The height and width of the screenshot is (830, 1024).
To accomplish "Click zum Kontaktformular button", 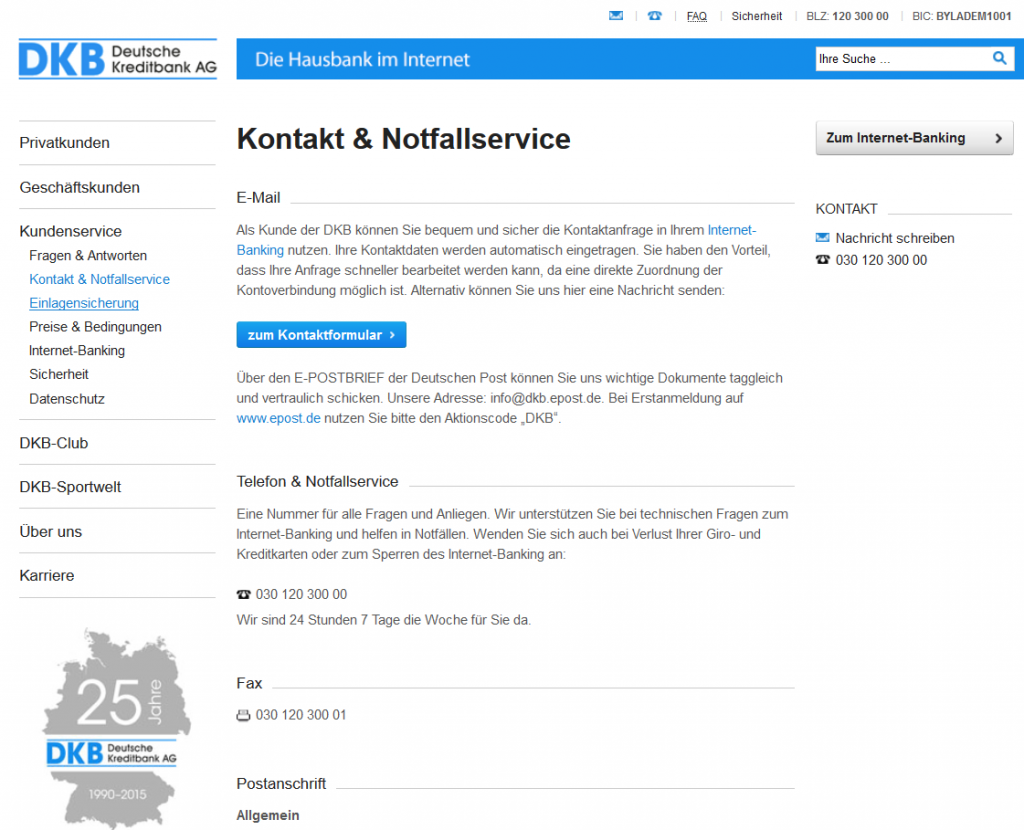I will point(321,334).
